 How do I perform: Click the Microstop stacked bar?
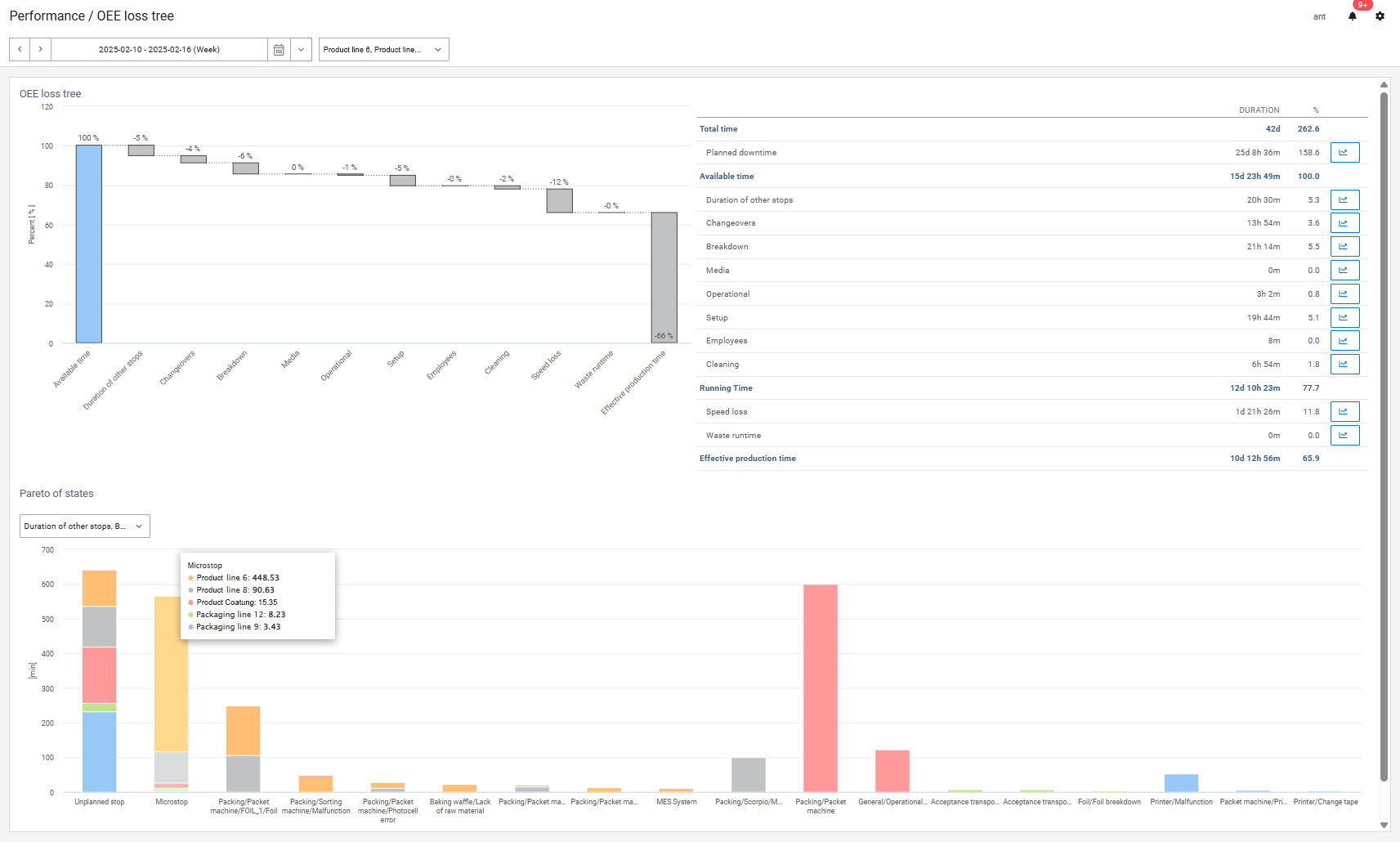click(x=171, y=694)
